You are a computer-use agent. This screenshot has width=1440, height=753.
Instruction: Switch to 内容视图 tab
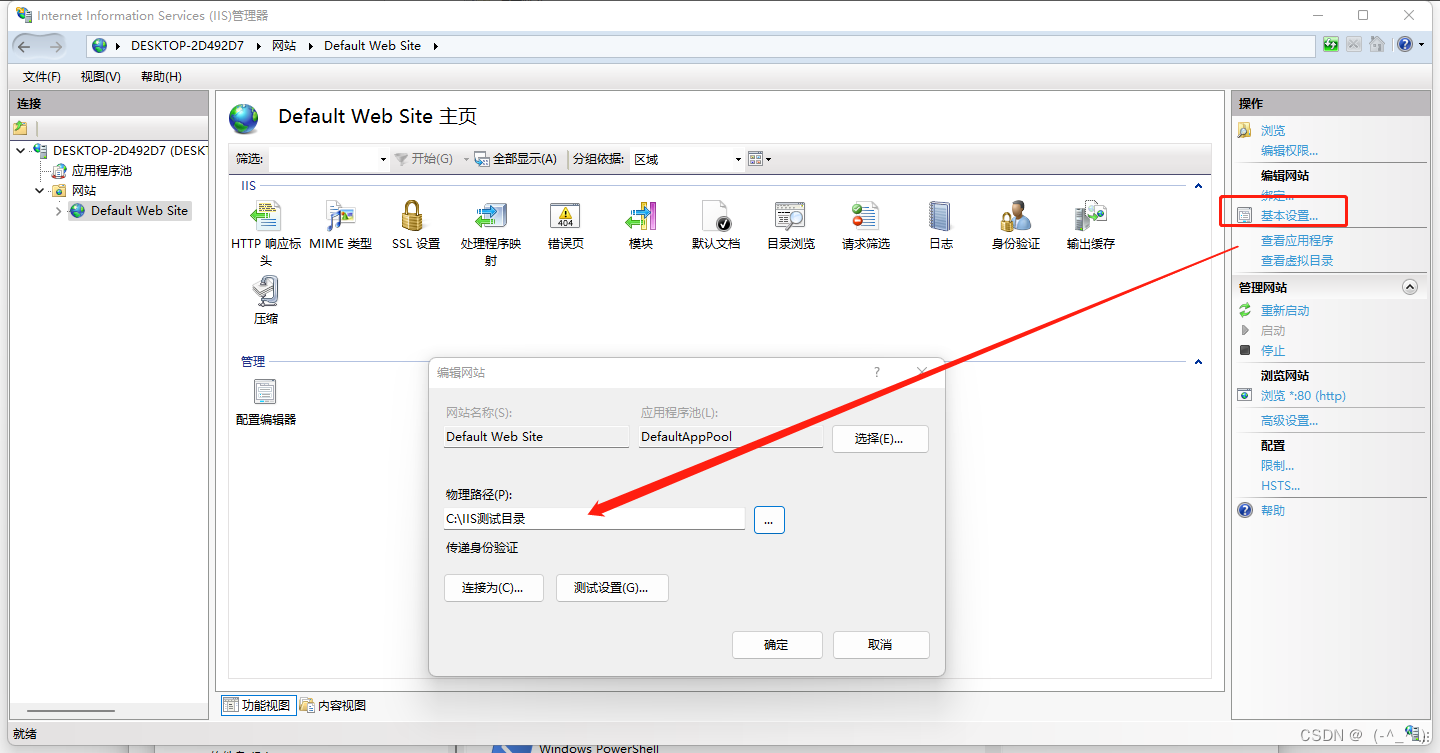333,705
